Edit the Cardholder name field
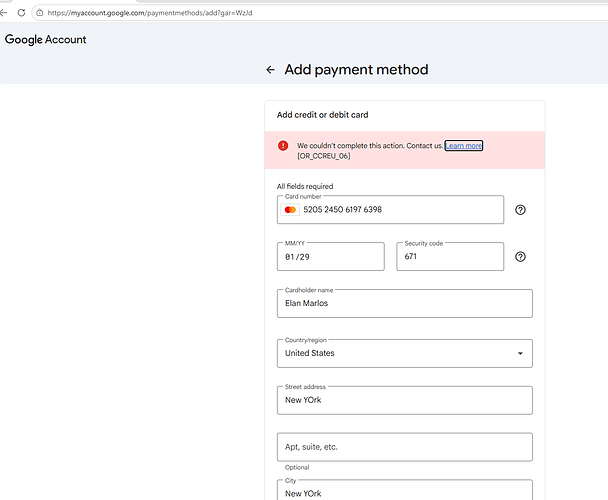The height and width of the screenshot is (500, 608). tap(404, 303)
